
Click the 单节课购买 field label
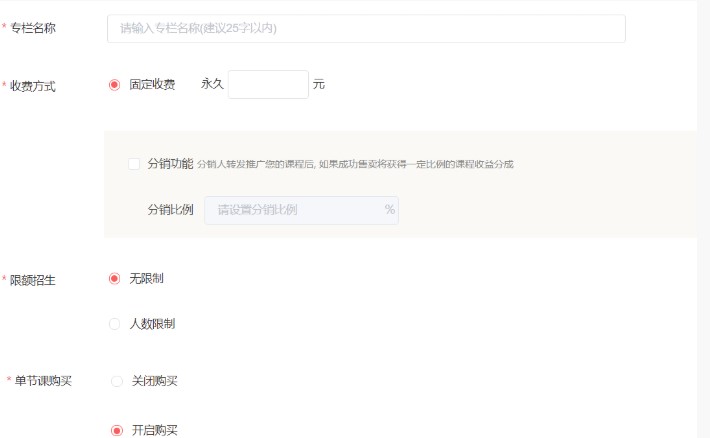click(43, 381)
